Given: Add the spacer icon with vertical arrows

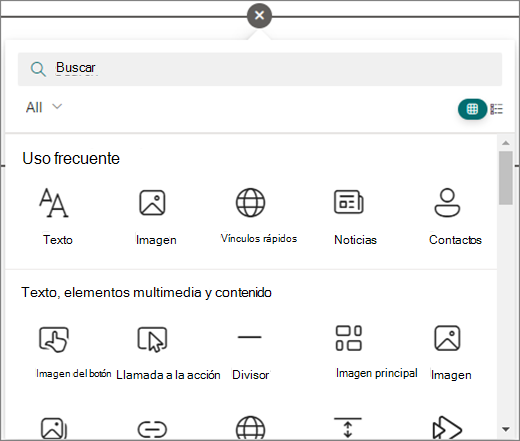Looking at the screenshot, I should (x=348, y=428).
